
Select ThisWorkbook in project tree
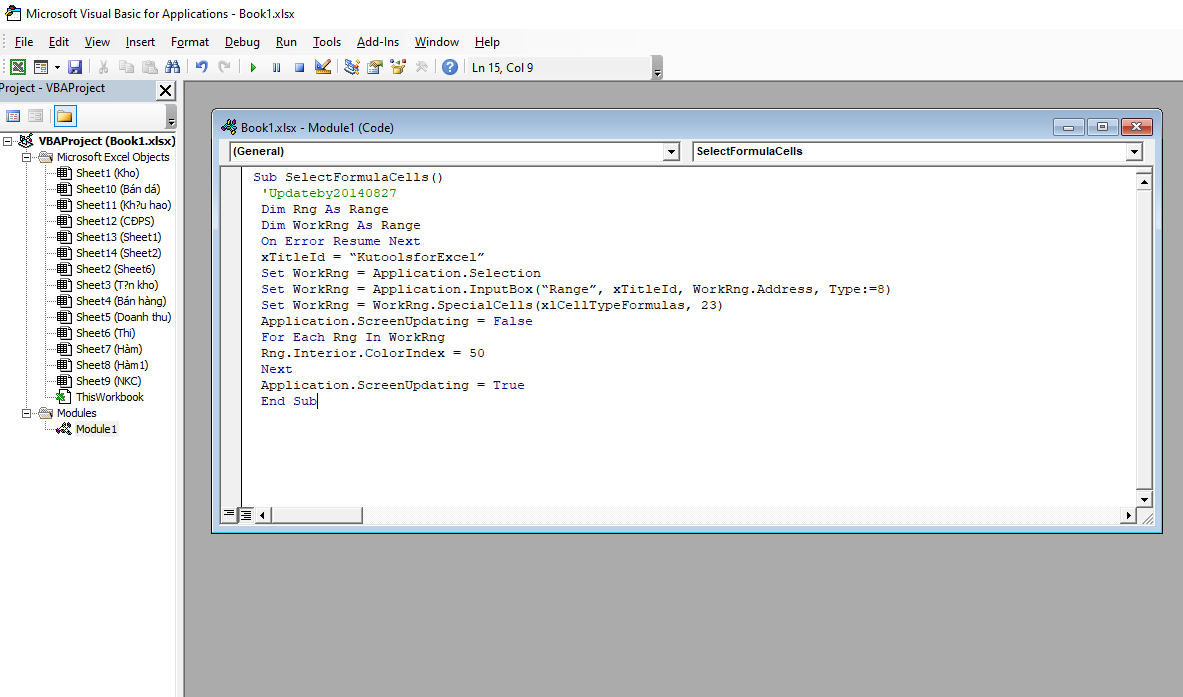109,397
